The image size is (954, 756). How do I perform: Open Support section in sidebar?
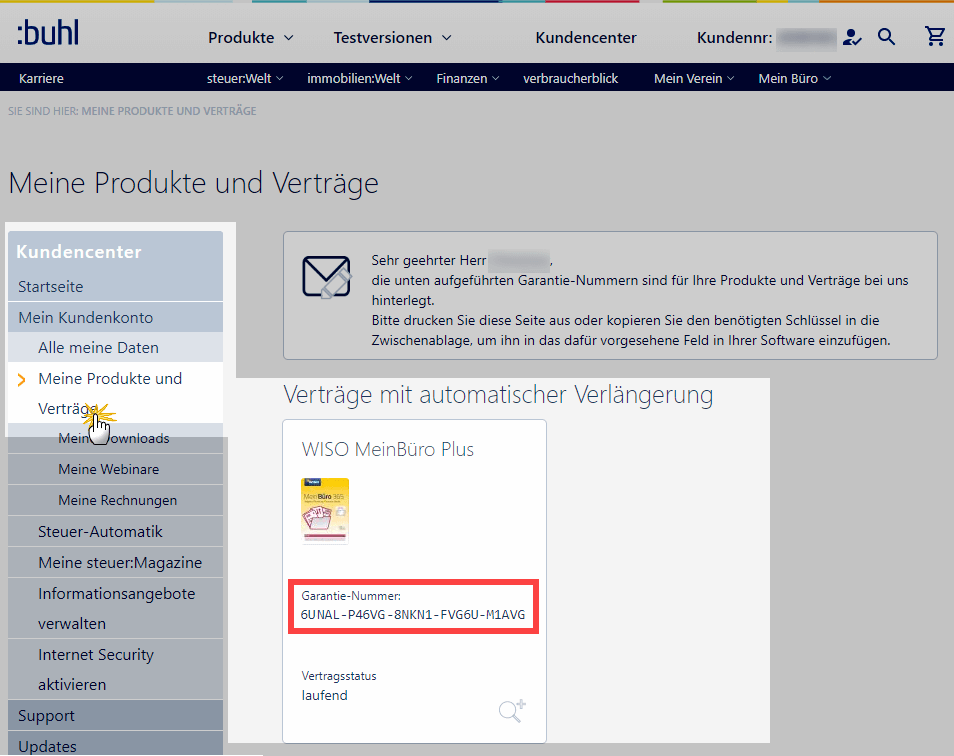tap(116, 716)
